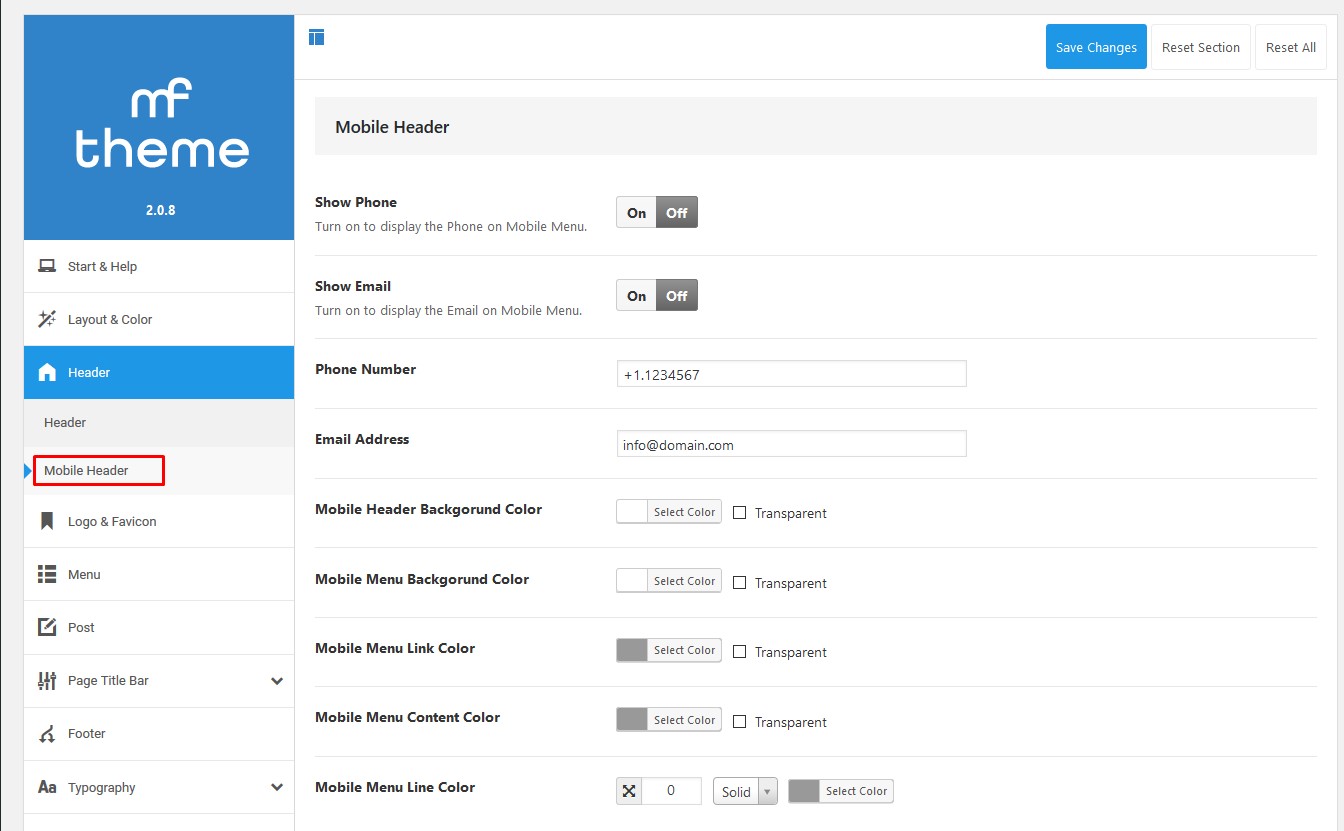1344x831 pixels.
Task: Turn Show Phone switch On
Action: pos(636,212)
